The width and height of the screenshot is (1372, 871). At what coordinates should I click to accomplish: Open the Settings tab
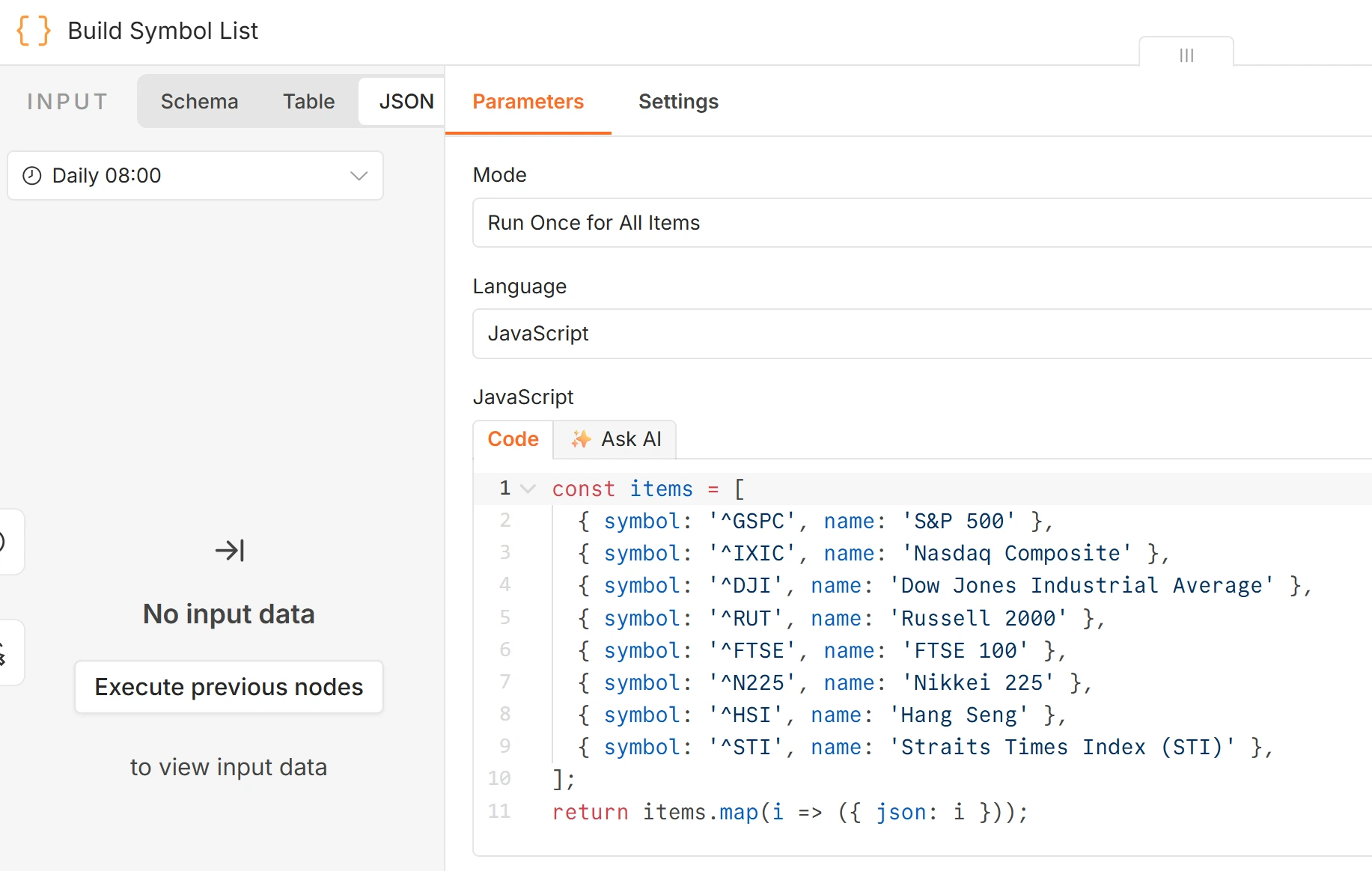coord(678,102)
